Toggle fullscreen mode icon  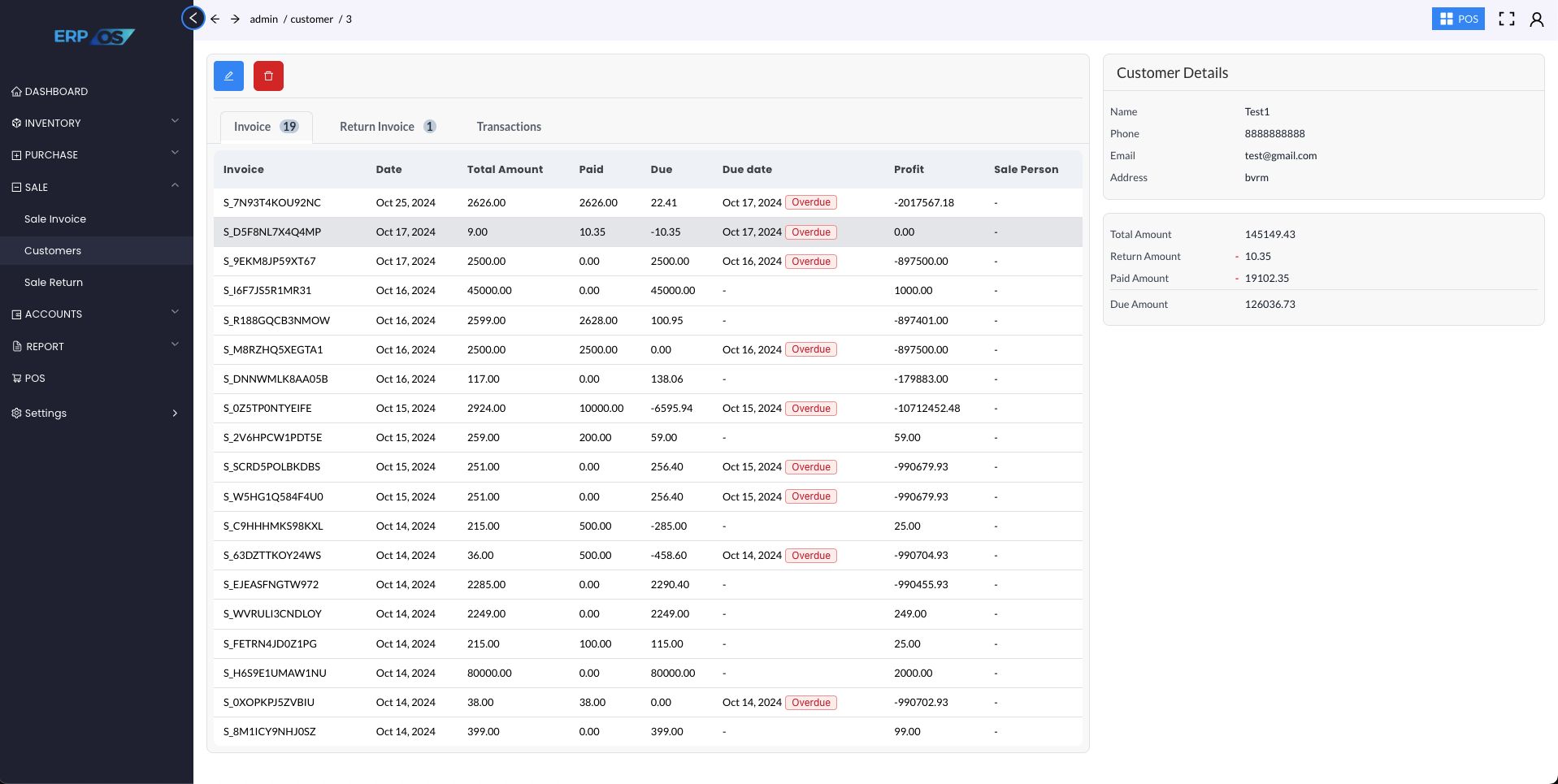click(1506, 19)
